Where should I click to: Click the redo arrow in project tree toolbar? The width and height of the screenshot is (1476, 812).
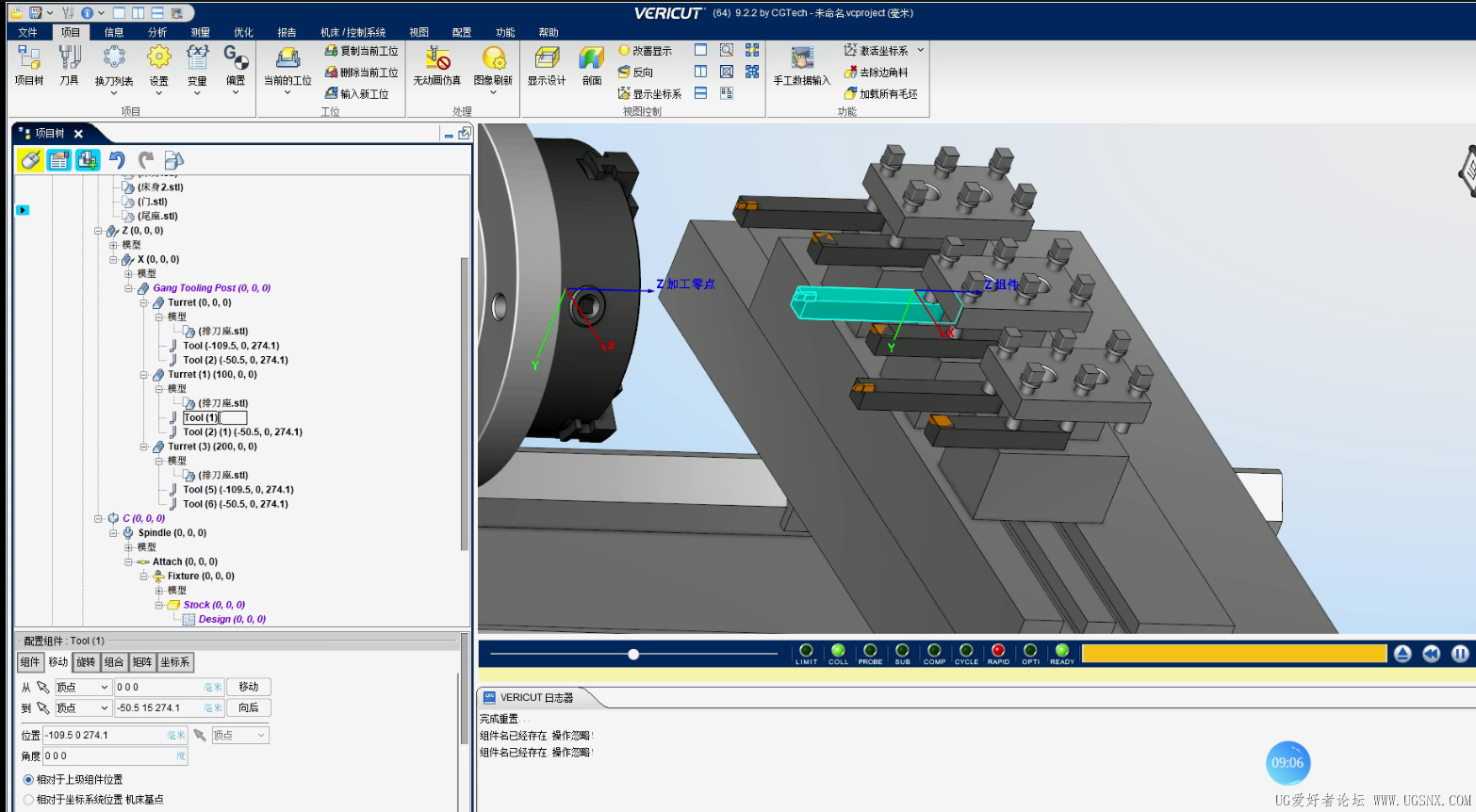pyautogui.click(x=146, y=160)
